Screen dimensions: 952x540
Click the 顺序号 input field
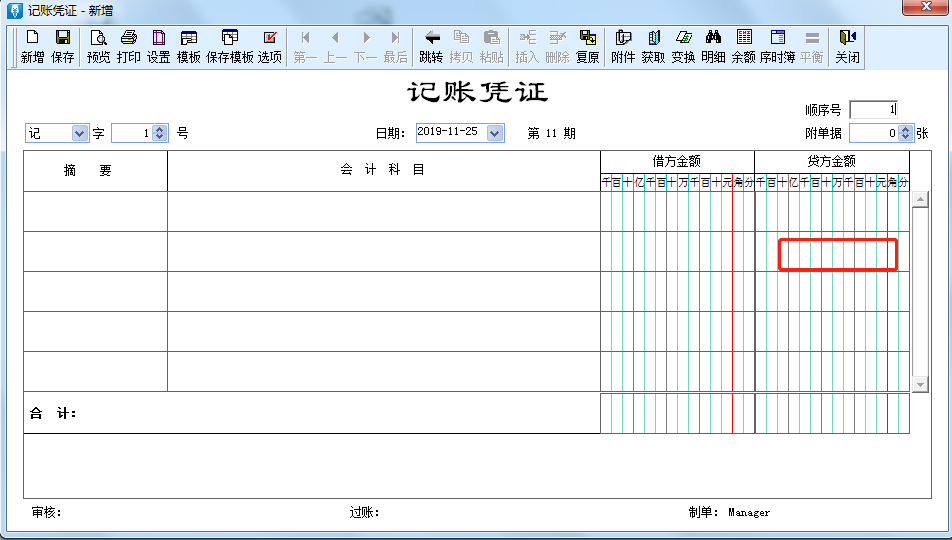point(874,110)
